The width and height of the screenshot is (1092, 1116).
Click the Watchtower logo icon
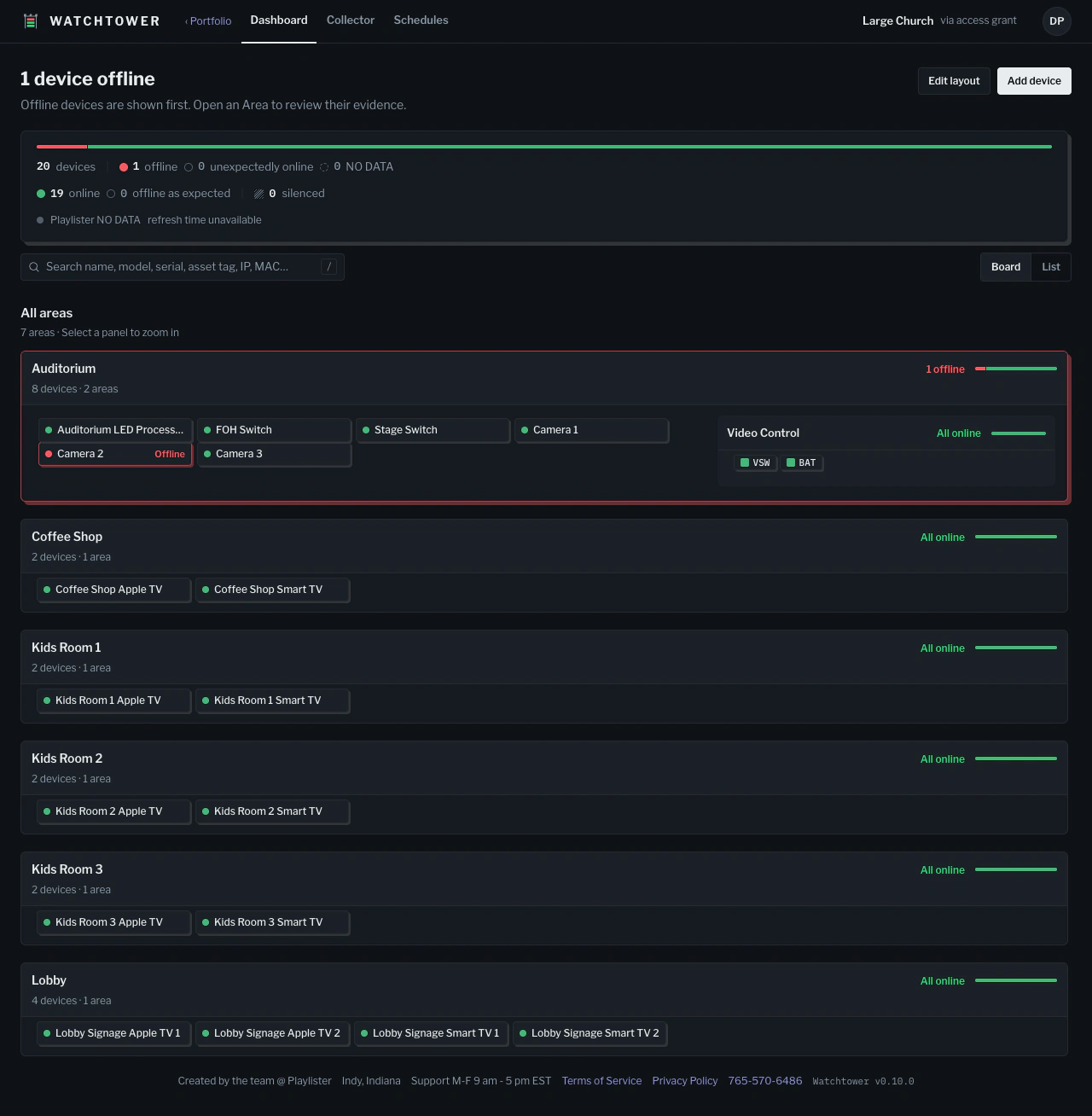pos(31,20)
